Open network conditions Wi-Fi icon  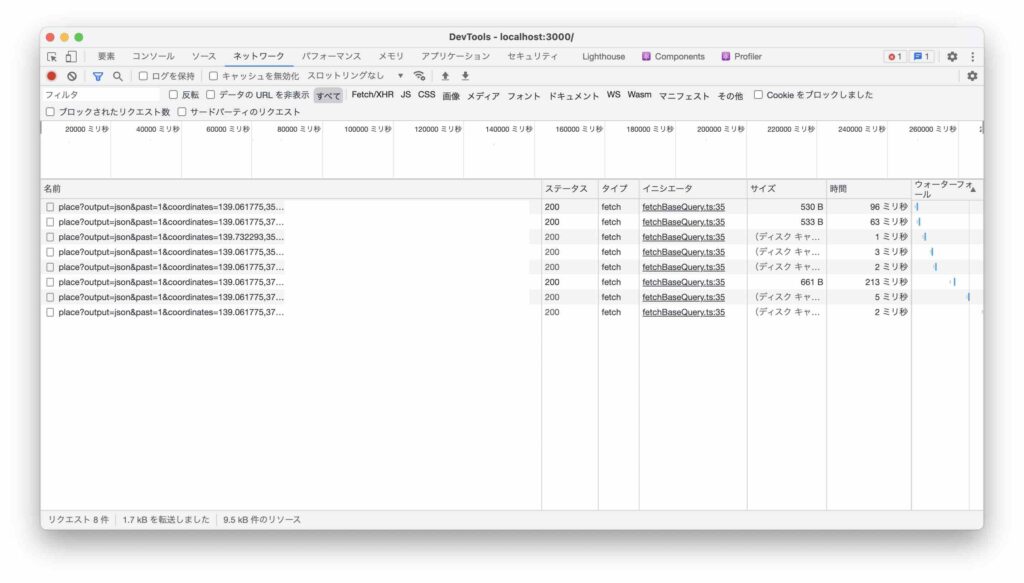[x=419, y=76]
